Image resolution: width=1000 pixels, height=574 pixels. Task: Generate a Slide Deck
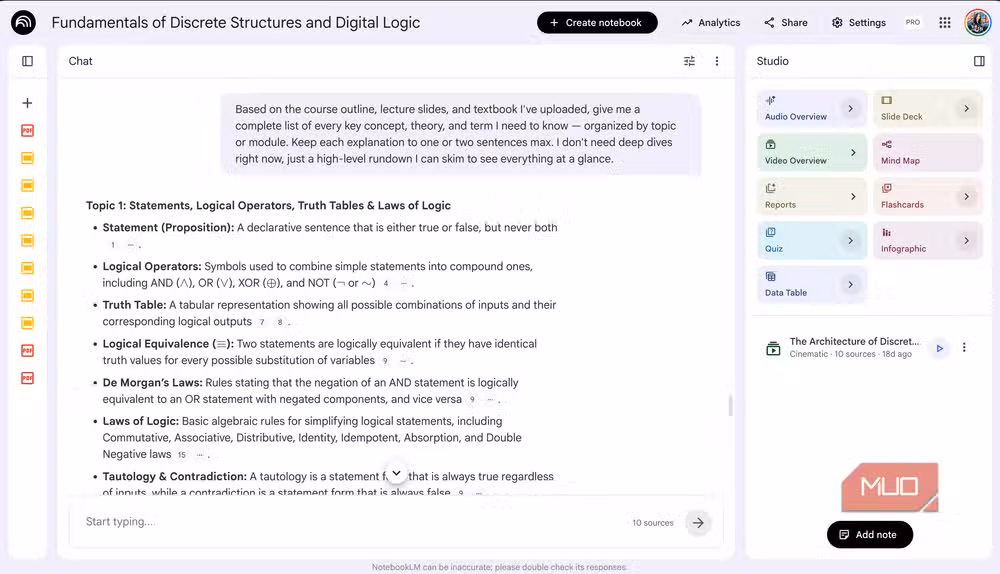coord(928,108)
